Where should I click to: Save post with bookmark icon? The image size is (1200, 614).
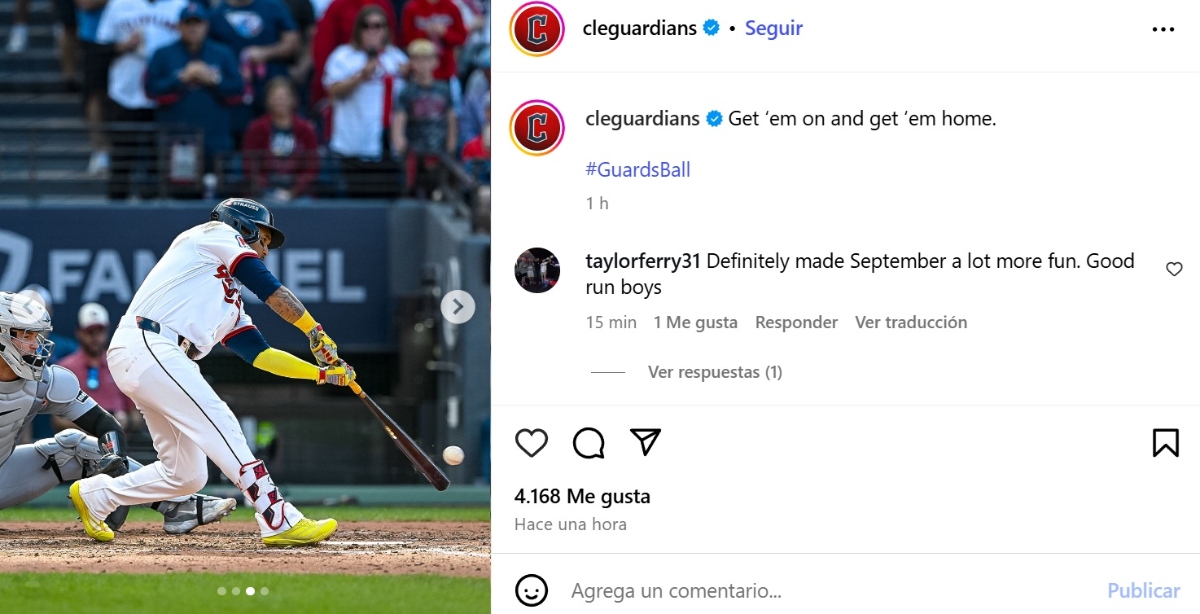point(1166,442)
